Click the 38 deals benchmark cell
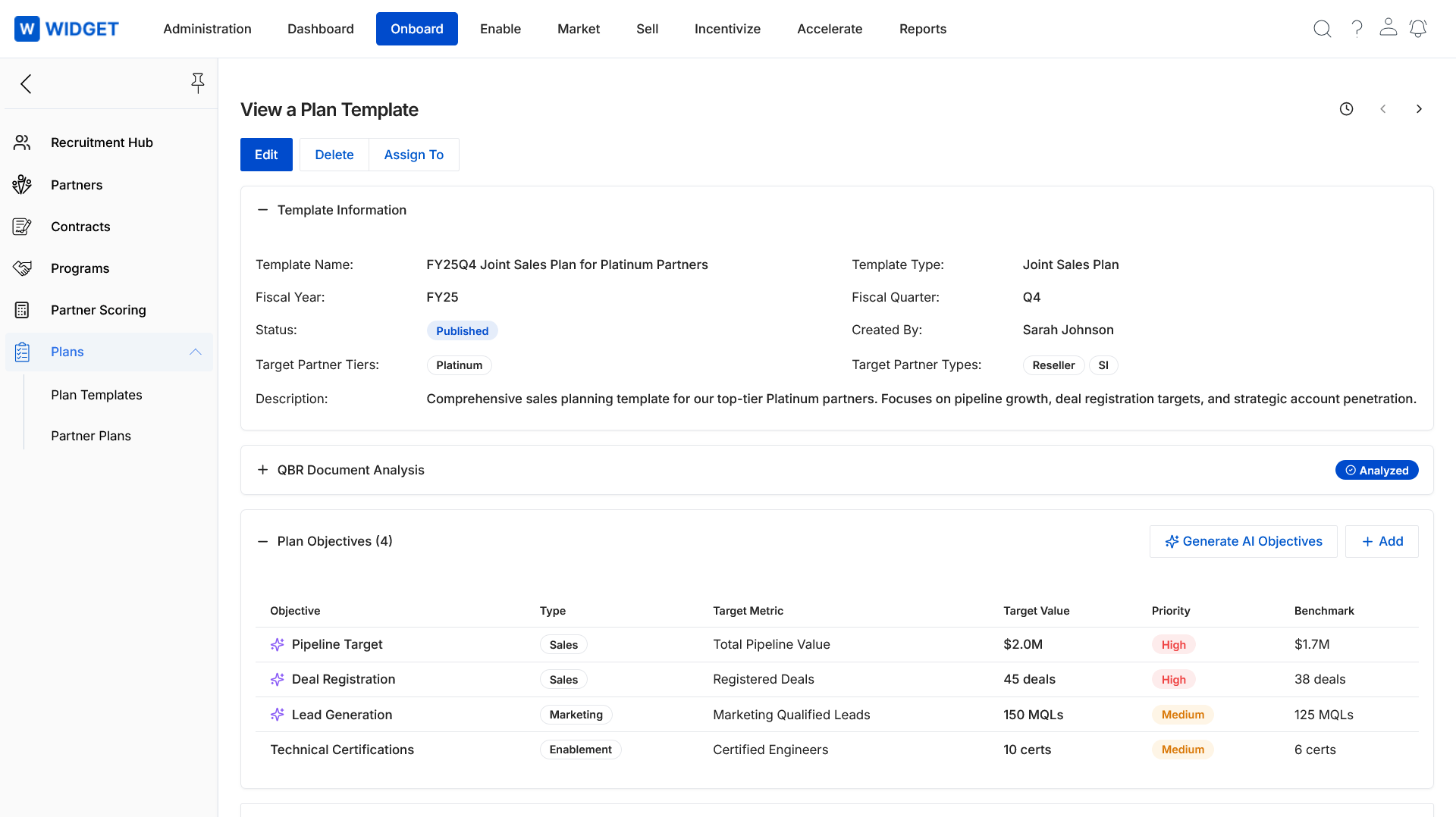The image size is (1456, 817). [1319, 679]
